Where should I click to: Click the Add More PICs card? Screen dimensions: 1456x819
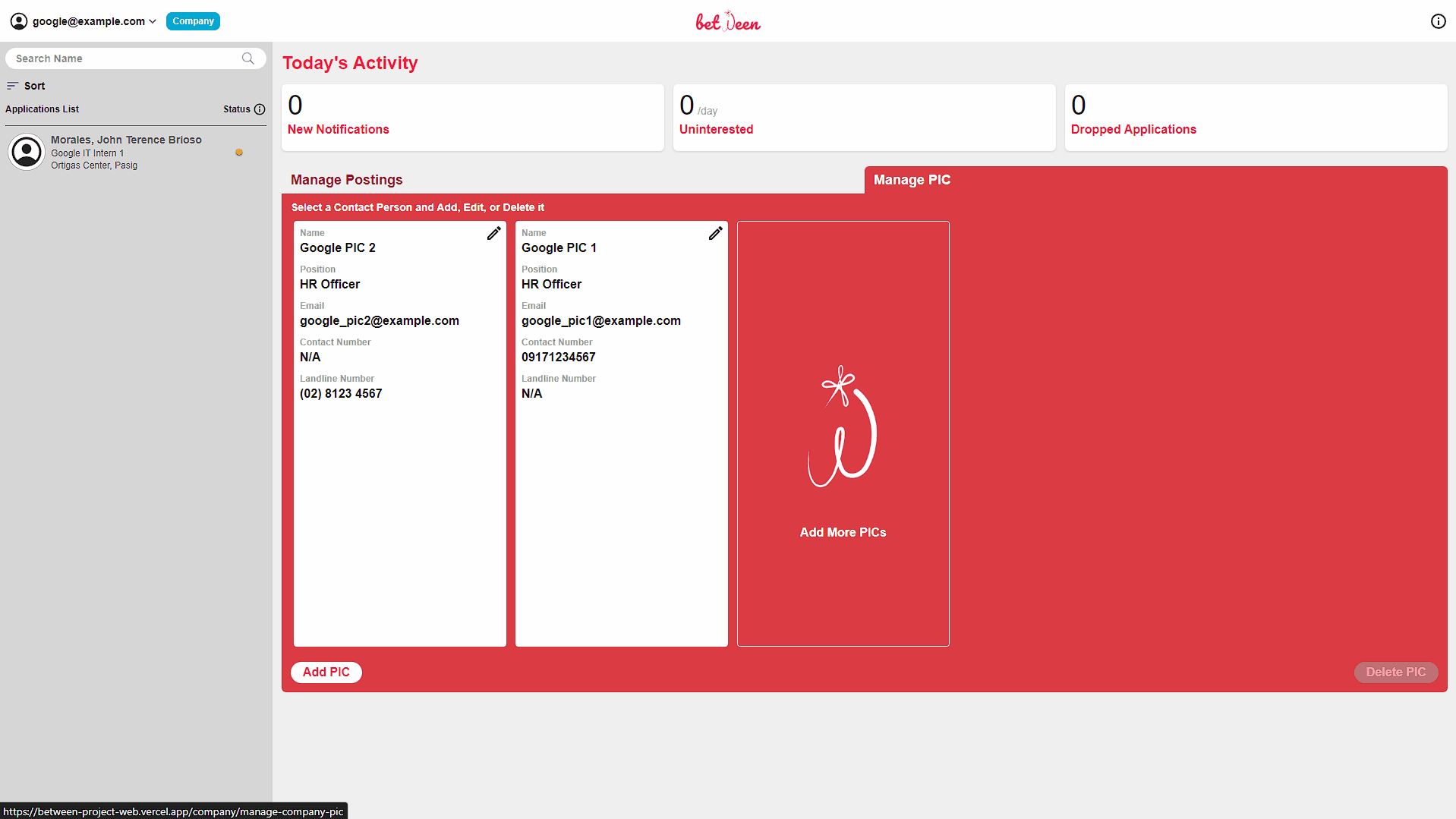click(x=843, y=433)
